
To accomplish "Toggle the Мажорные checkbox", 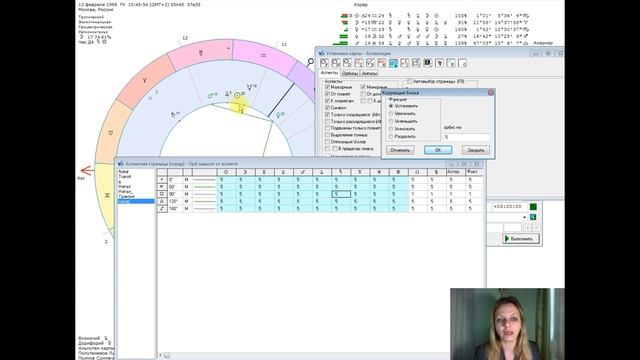I will (x=327, y=87).
